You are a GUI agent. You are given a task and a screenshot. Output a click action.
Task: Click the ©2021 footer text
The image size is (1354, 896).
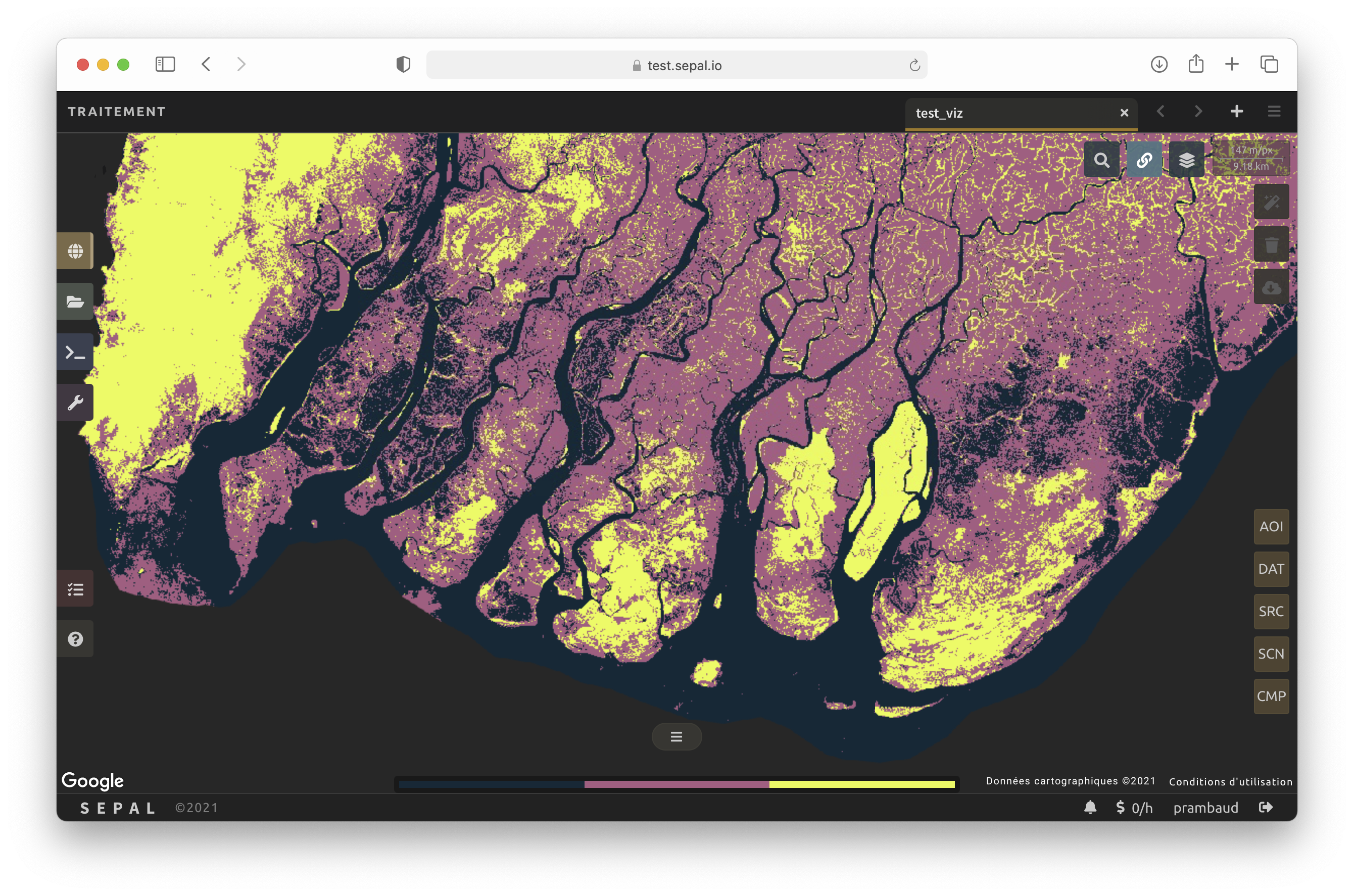(197, 808)
